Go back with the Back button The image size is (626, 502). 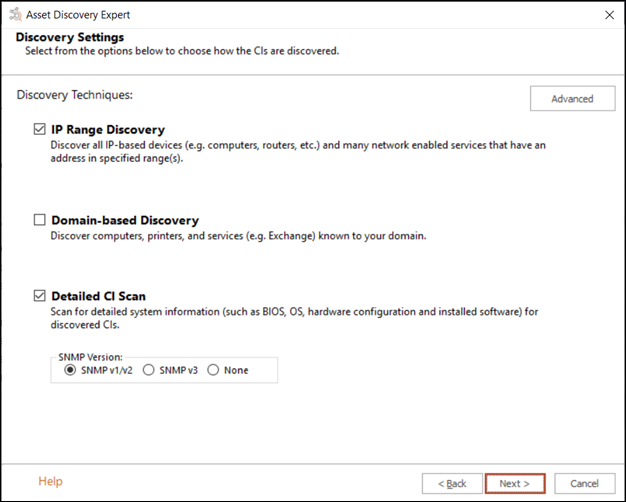451,483
